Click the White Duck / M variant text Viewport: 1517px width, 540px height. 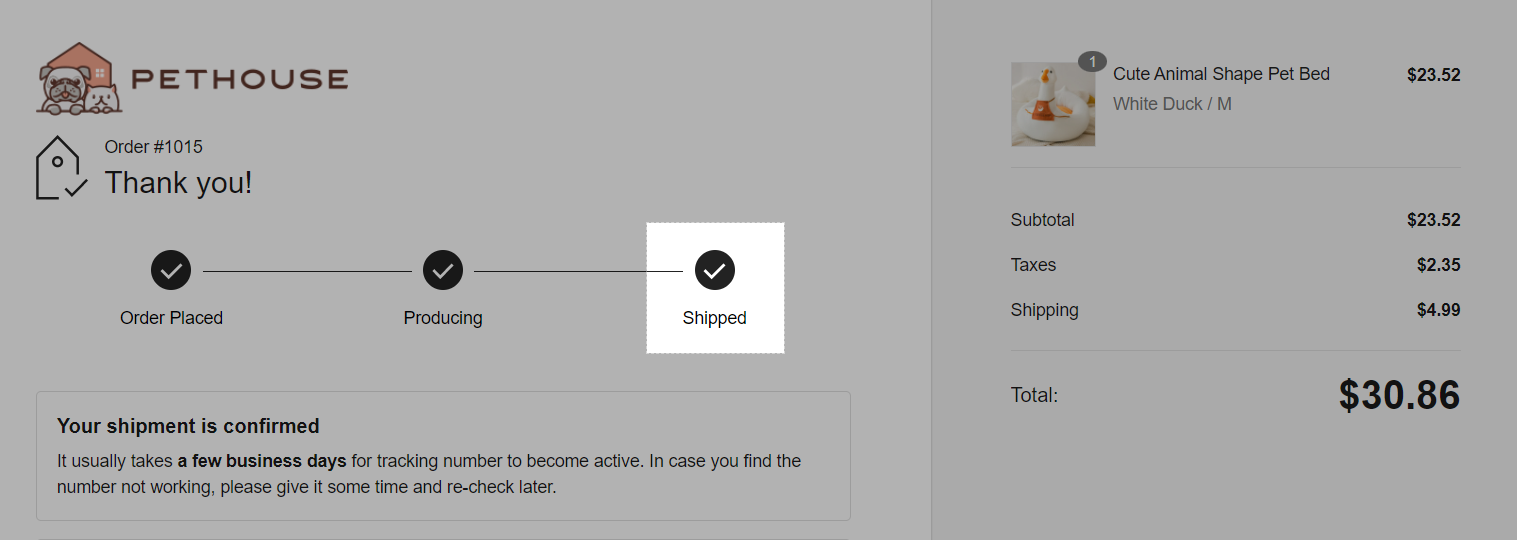point(1172,104)
